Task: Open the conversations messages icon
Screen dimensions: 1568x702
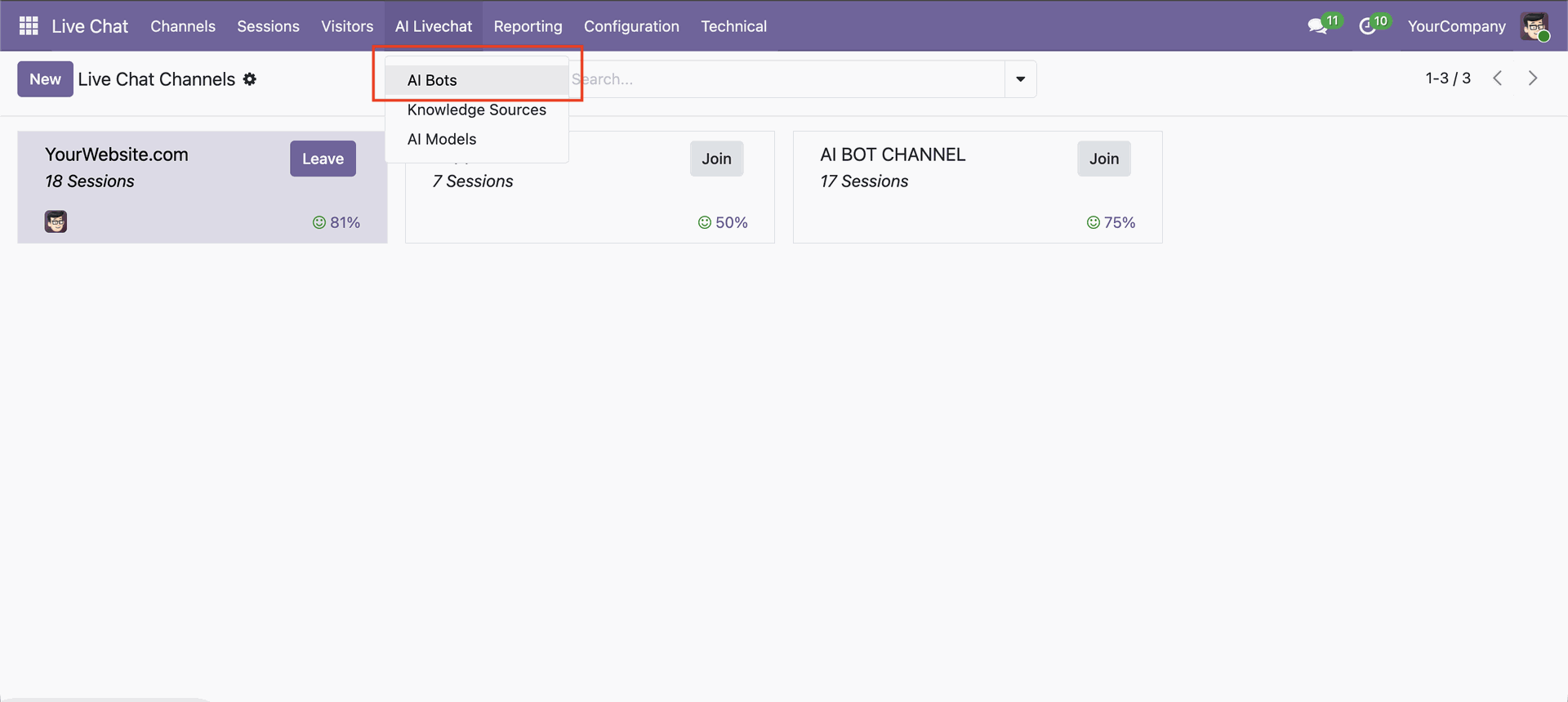Action: (1317, 26)
